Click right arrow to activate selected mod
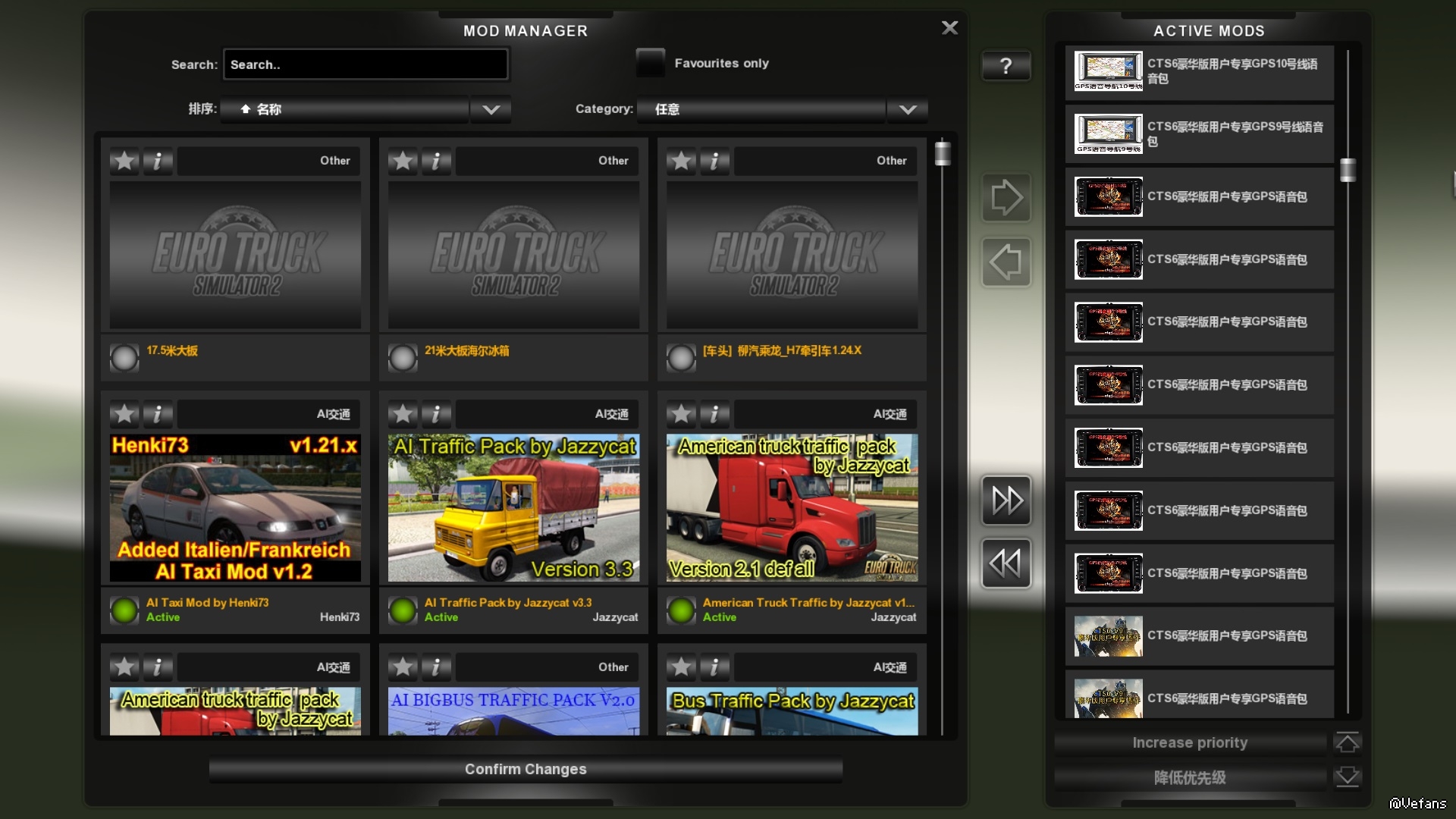Image resolution: width=1456 pixels, height=819 pixels. (x=1006, y=198)
